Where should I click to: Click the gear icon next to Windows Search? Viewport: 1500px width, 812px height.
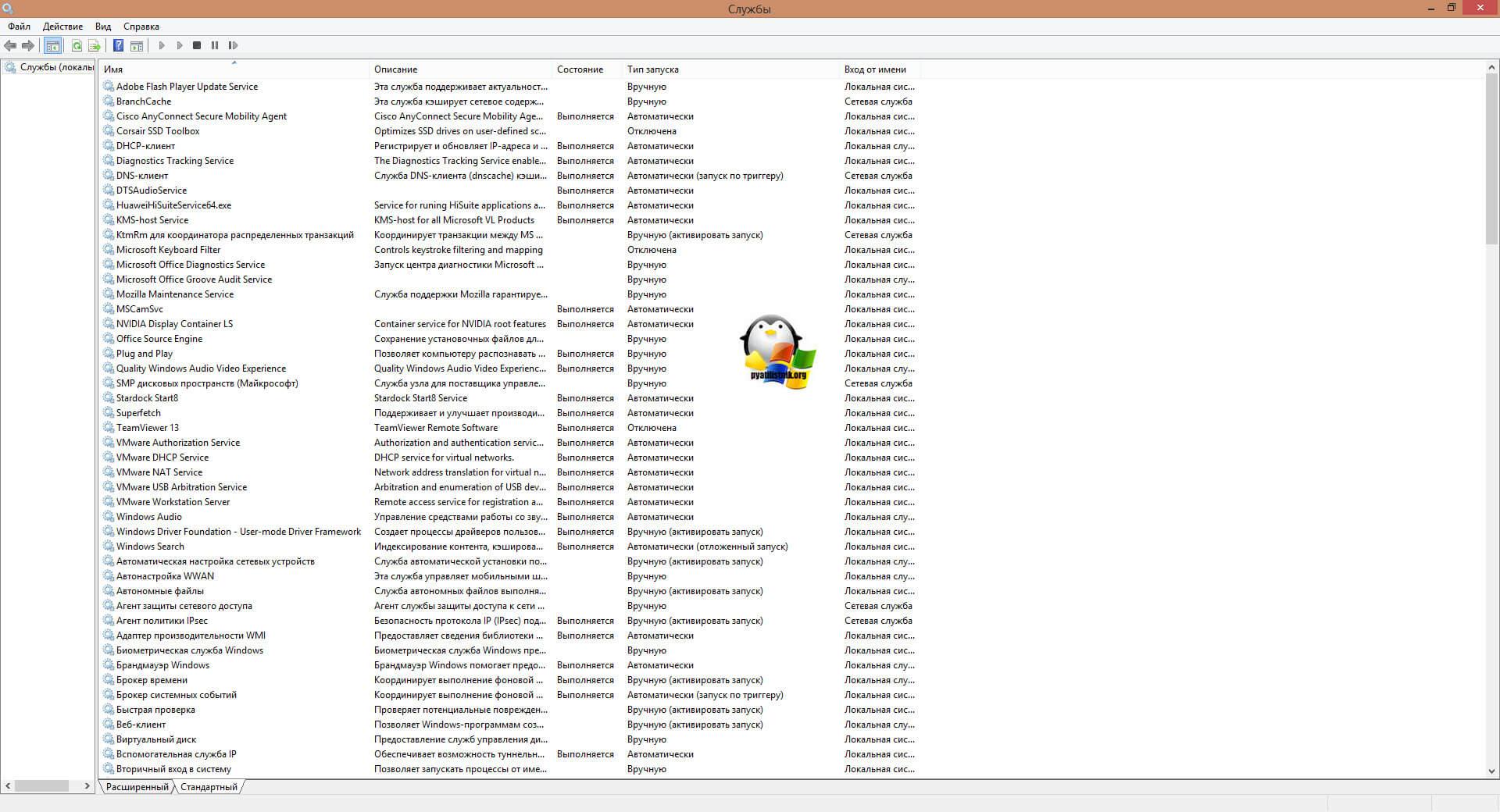[x=109, y=547]
